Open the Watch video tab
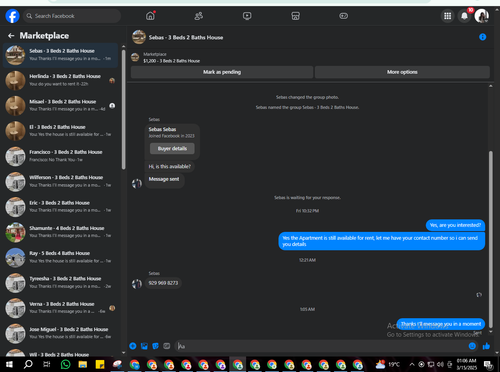 247,16
